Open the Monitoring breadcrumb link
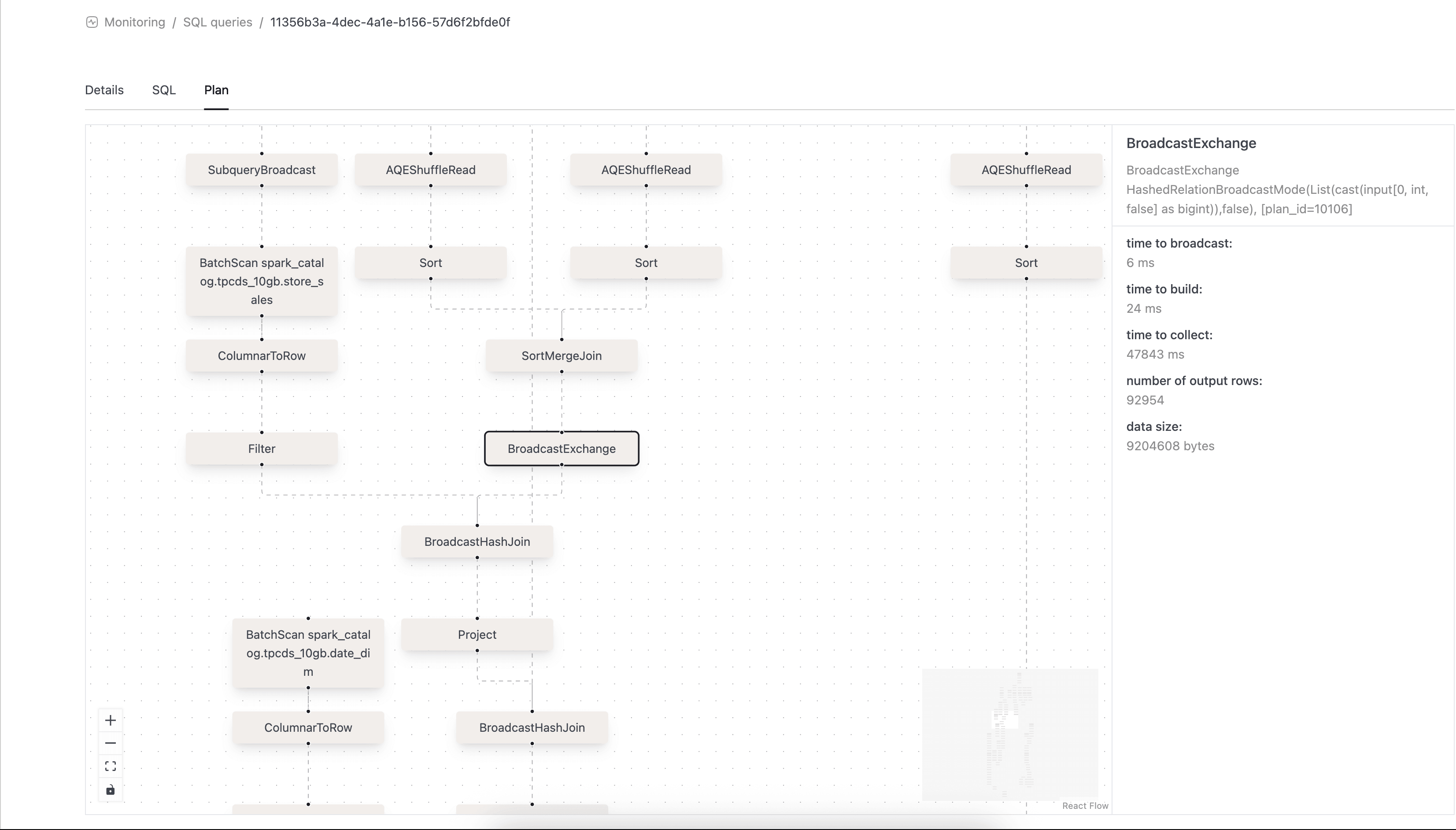Viewport: 1456px width, 830px height. (x=134, y=22)
